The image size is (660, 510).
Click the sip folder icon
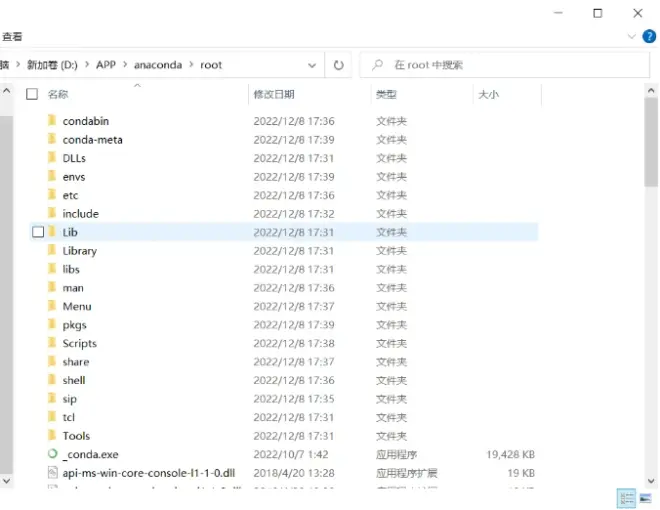click(x=52, y=398)
